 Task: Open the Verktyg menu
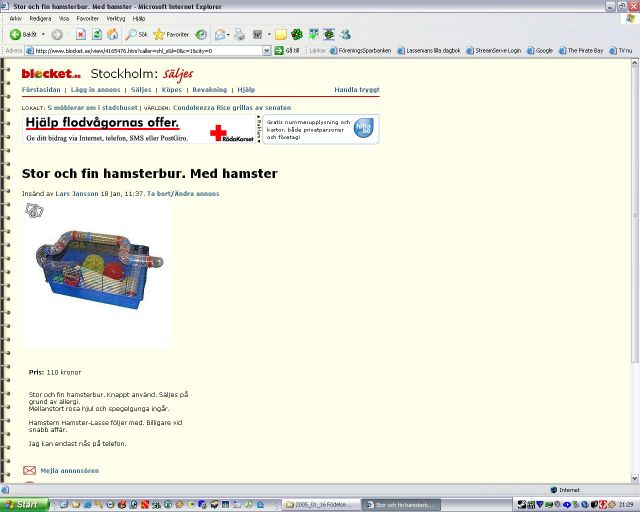116,19
